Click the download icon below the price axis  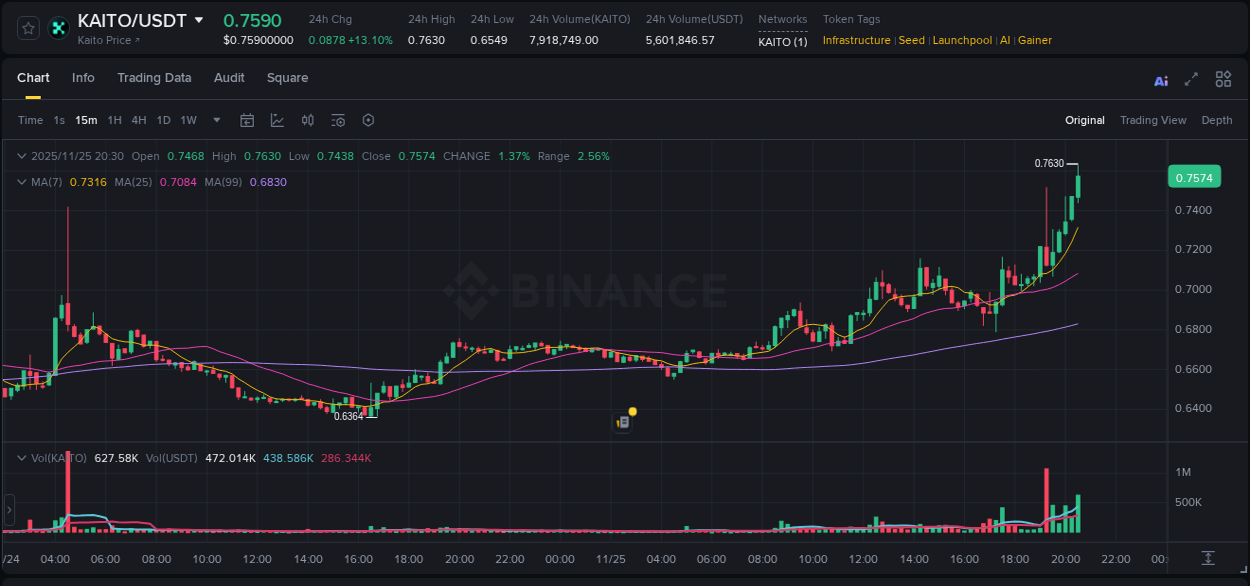click(x=1206, y=559)
